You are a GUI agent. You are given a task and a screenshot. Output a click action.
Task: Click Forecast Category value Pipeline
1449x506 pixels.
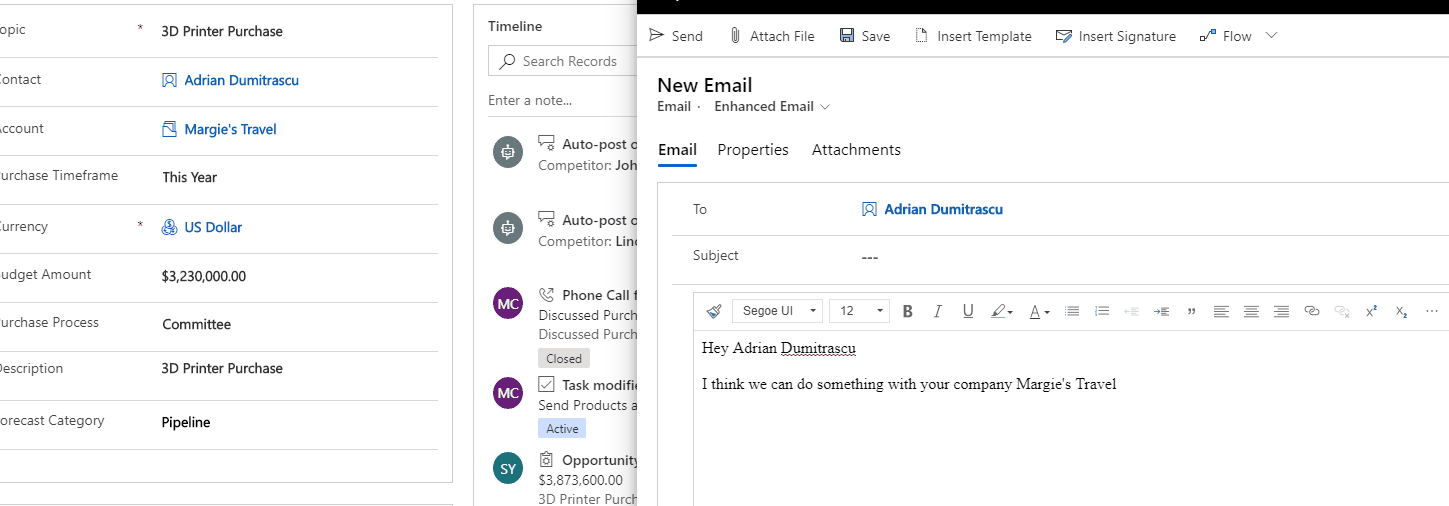pyautogui.click(x=186, y=422)
